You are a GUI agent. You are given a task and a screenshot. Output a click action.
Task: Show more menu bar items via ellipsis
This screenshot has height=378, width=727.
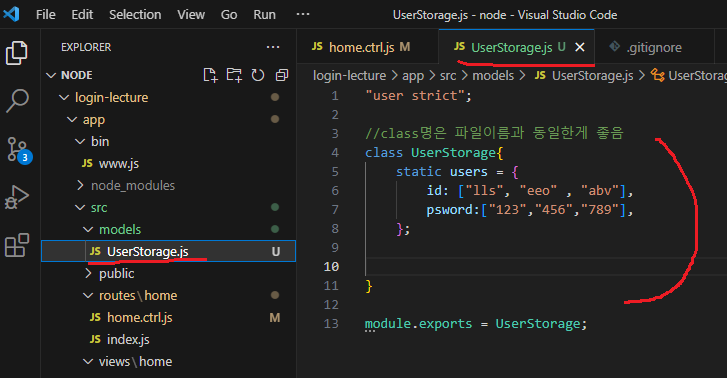(x=303, y=14)
